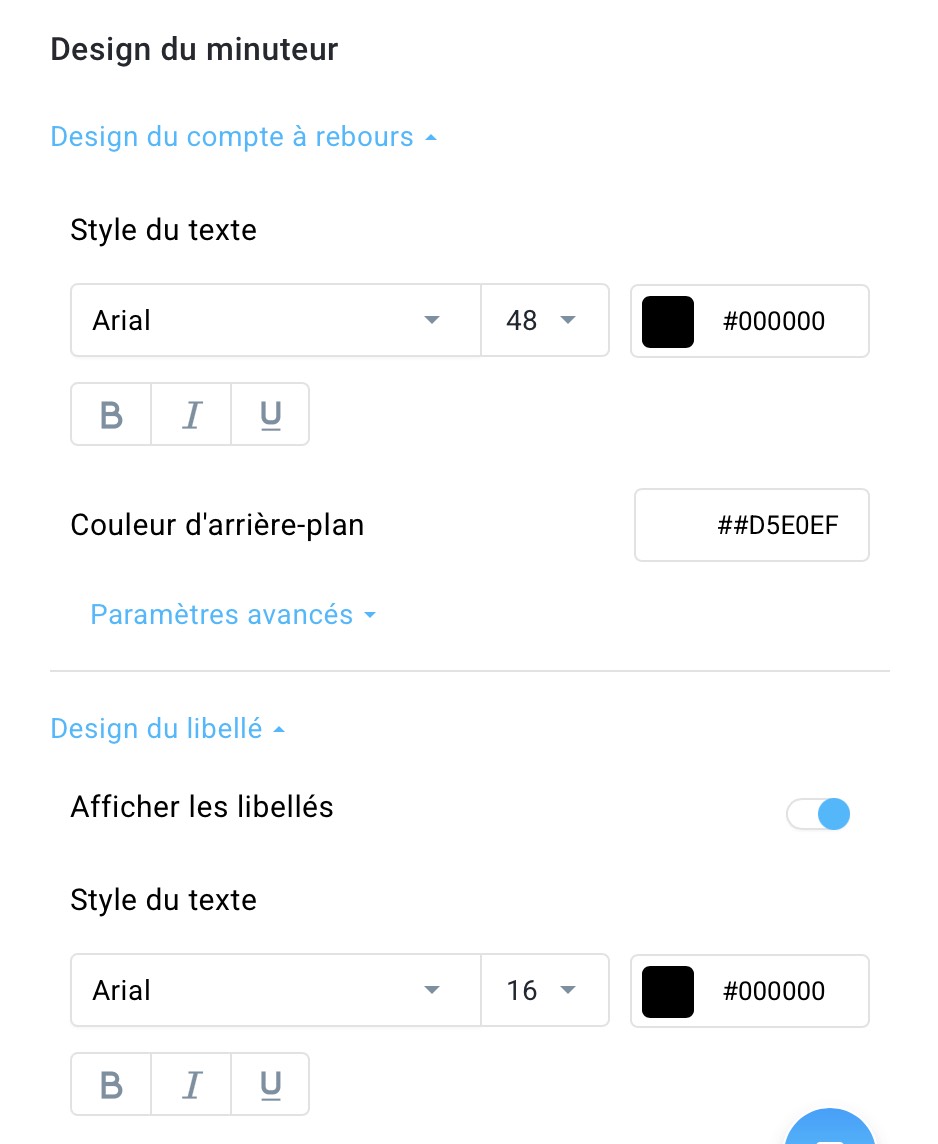Apply bold to the countdown text

coord(110,414)
